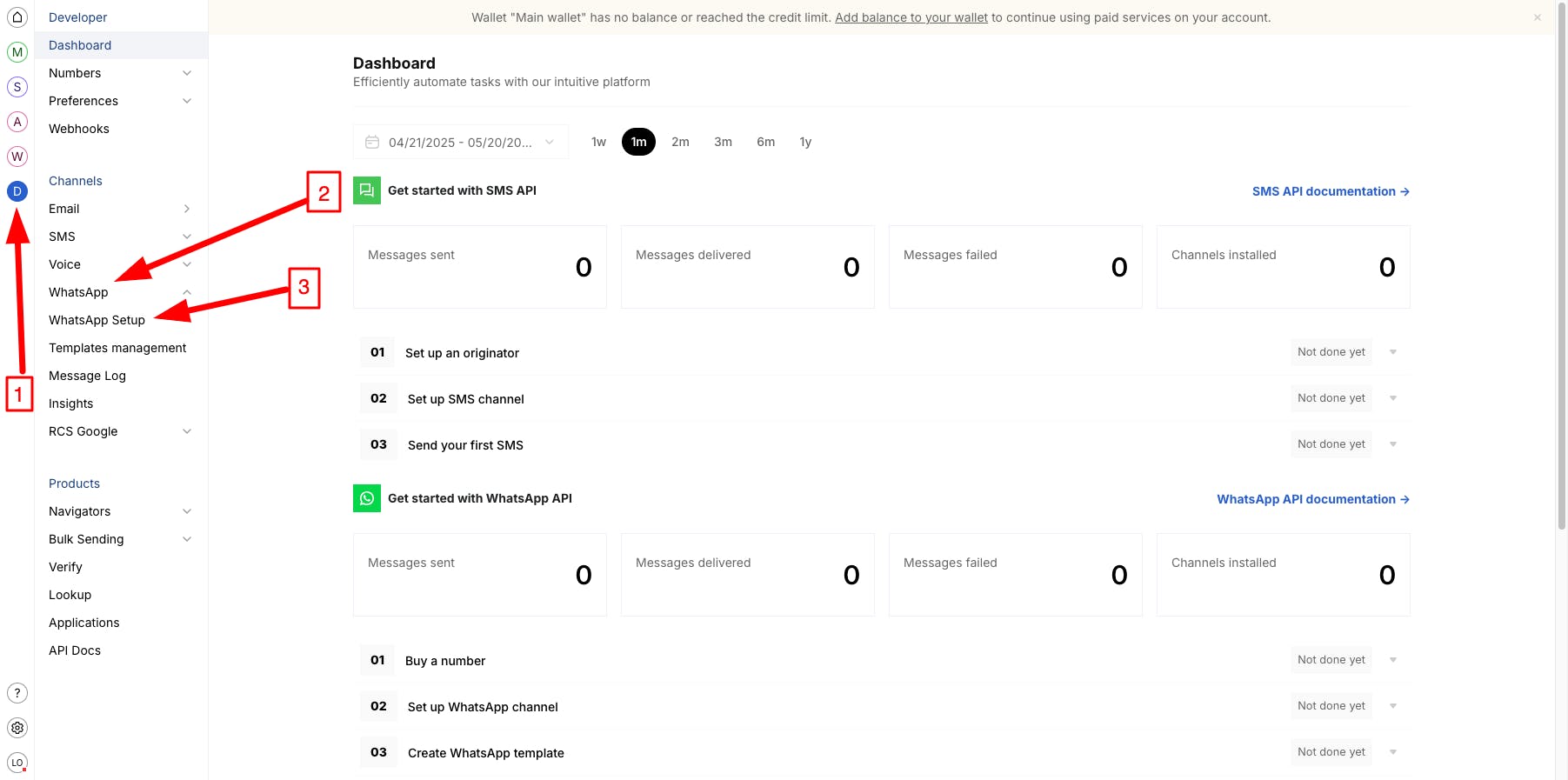Select the 3m time range option
Image resolution: width=1568 pixels, height=780 pixels.
(x=723, y=142)
